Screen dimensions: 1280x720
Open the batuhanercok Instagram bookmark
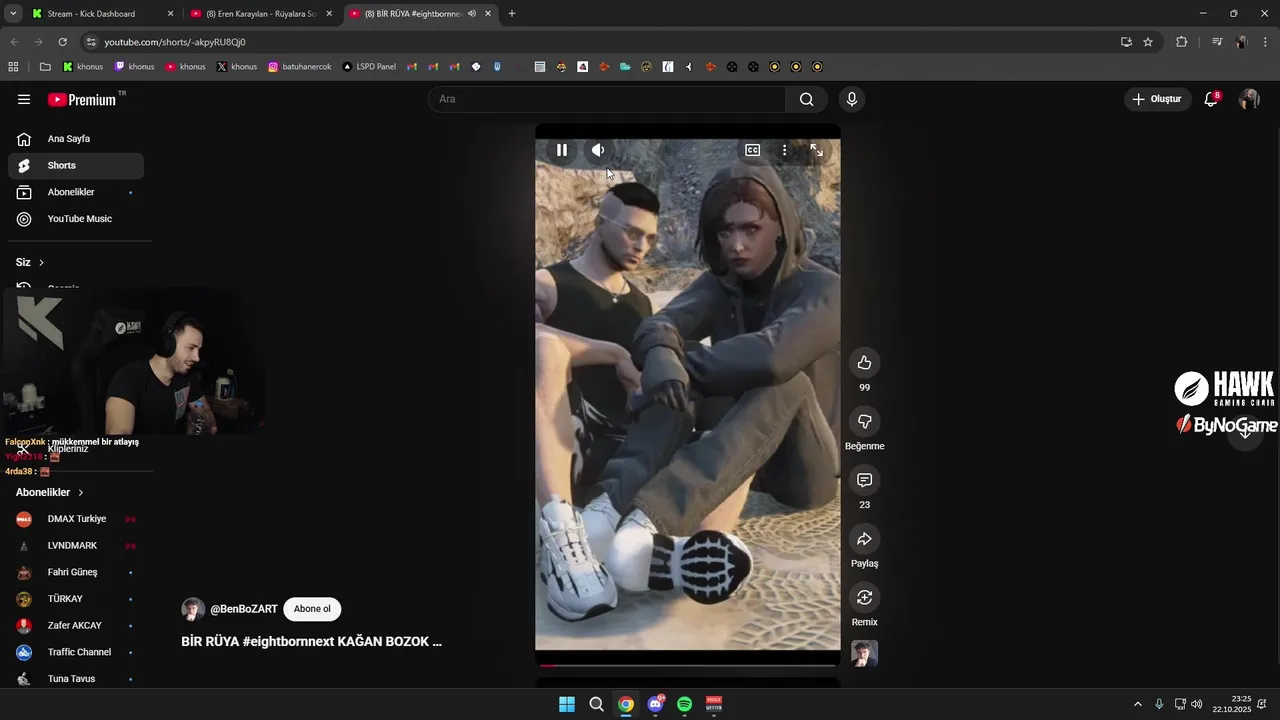[x=300, y=67]
